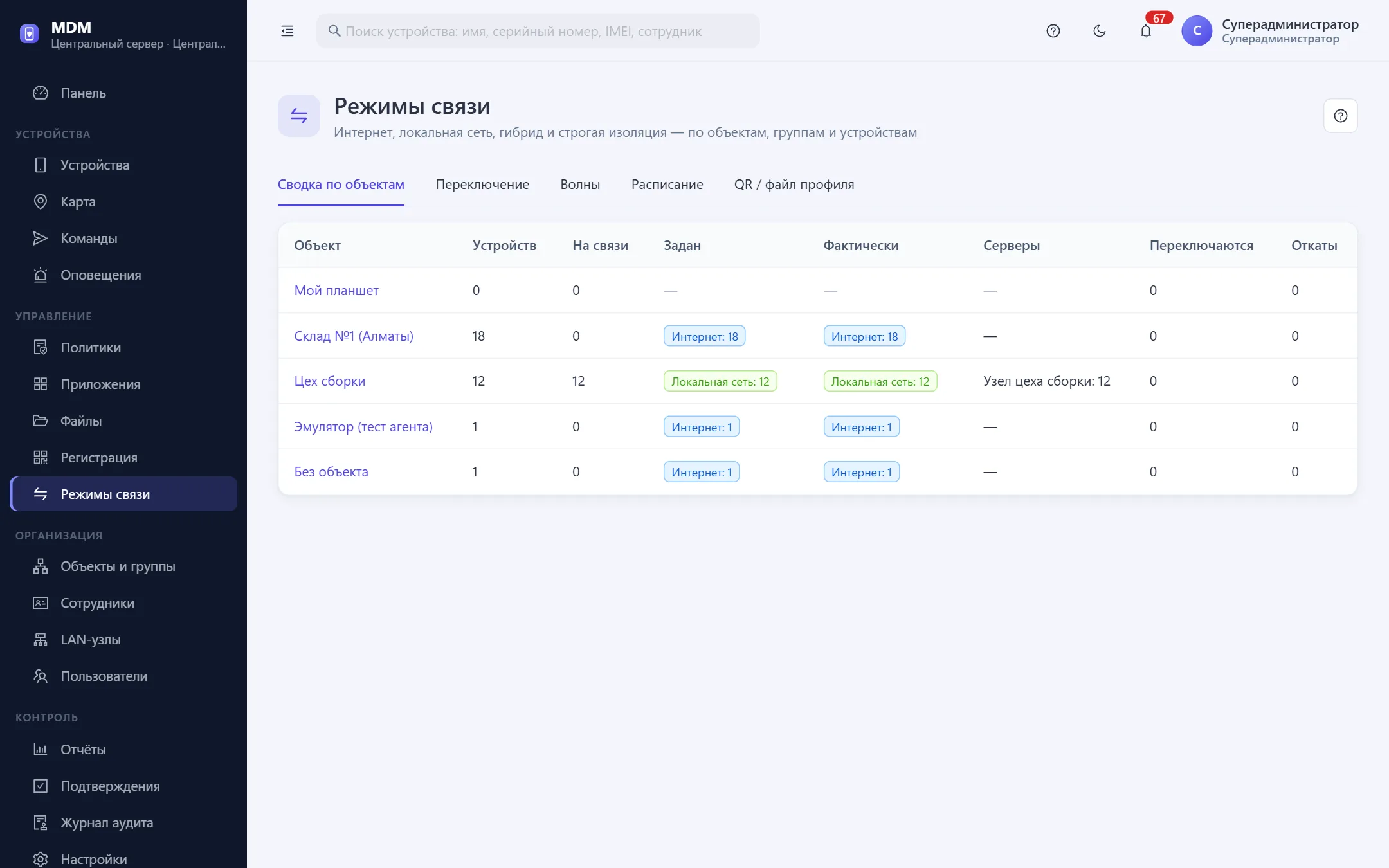1389x868 pixels.
Task: Open the Склад №1 (Алматы) link
Action: [x=354, y=336]
